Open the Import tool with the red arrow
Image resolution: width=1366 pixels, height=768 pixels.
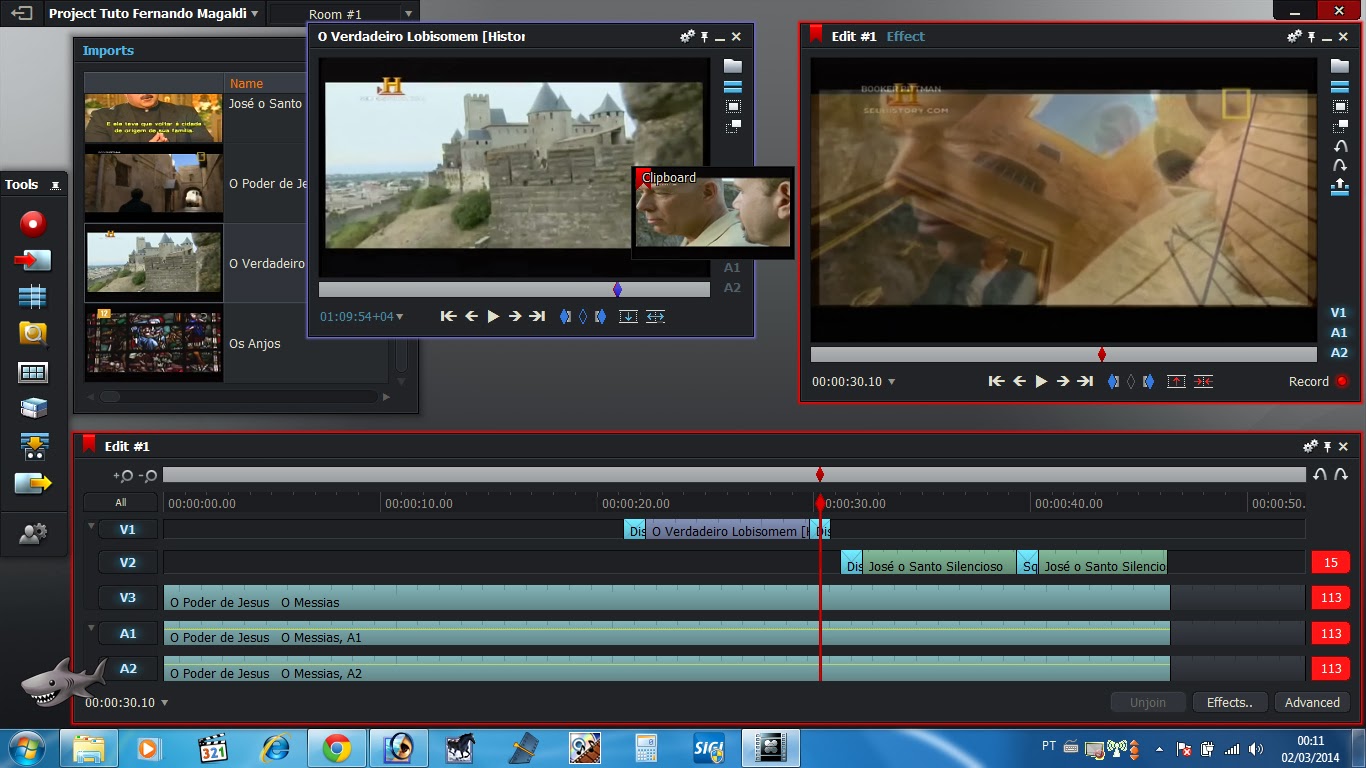coord(33,260)
